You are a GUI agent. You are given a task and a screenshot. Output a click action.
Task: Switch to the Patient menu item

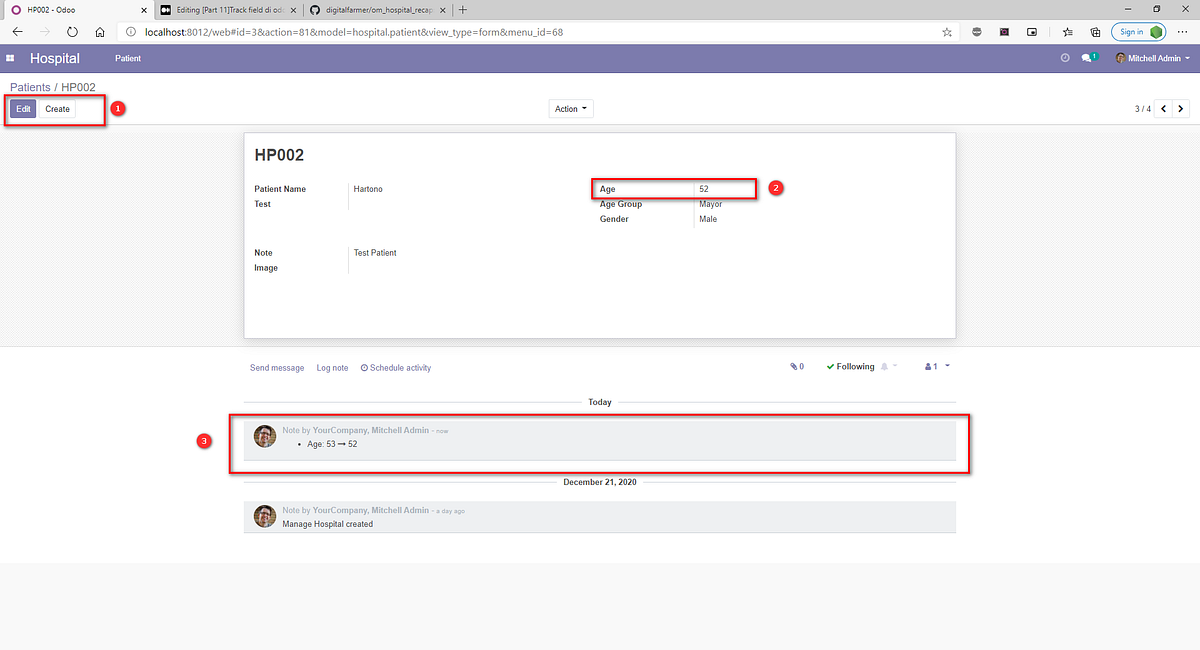point(127,58)
